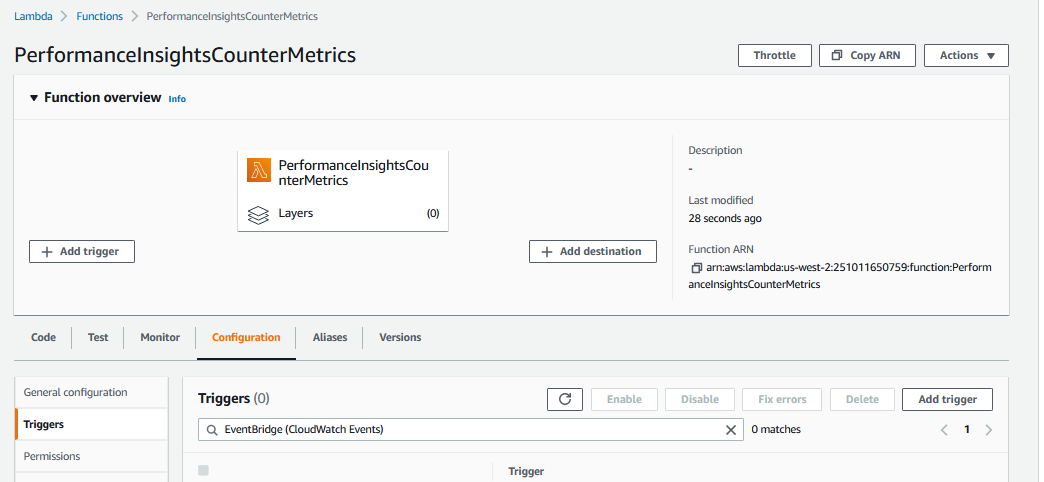Click the Layers stack icon
Screen dimensions: 1044x482
(x=258, y=215)
